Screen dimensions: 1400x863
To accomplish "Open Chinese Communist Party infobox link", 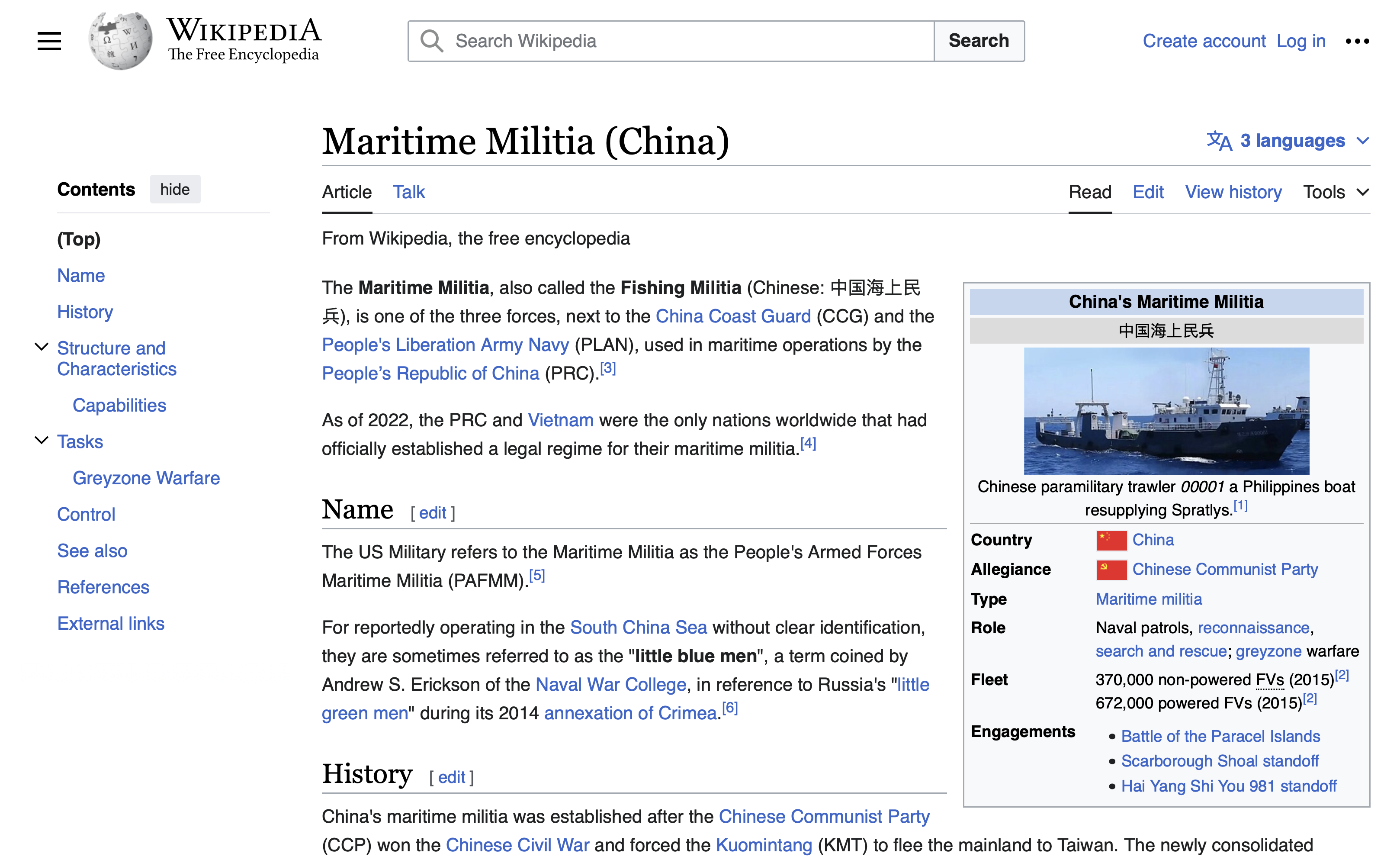I will (1225, 570).
